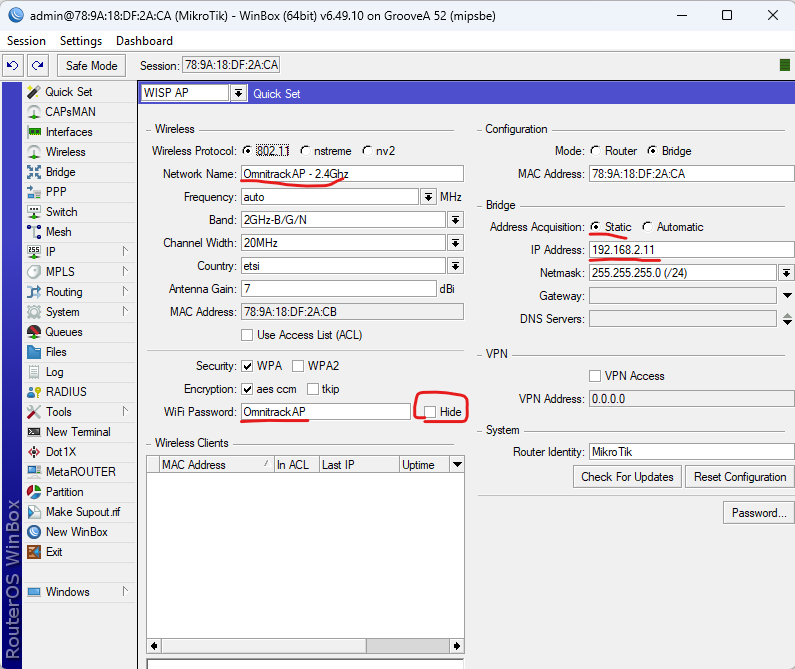
Task: Expand the Band dropdown
Action: click(455, 220)
